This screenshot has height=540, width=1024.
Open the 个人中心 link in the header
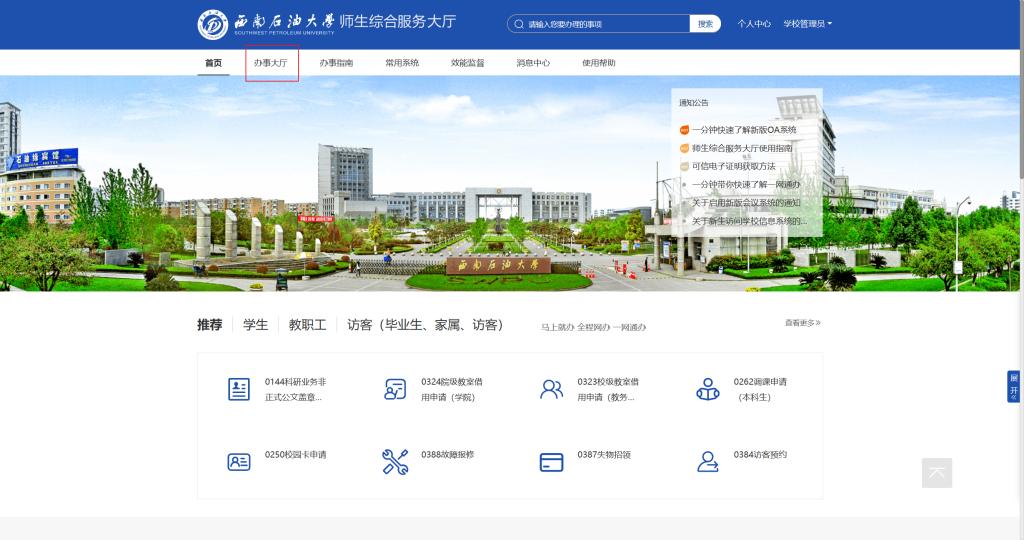point(754,24)
